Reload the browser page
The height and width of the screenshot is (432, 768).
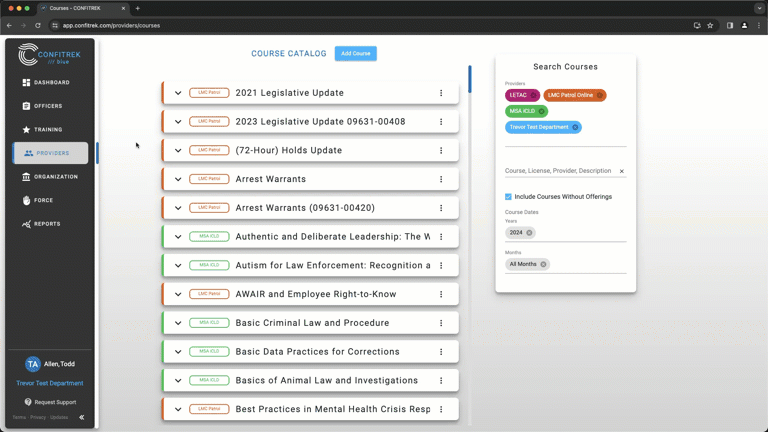click(38, 25)
